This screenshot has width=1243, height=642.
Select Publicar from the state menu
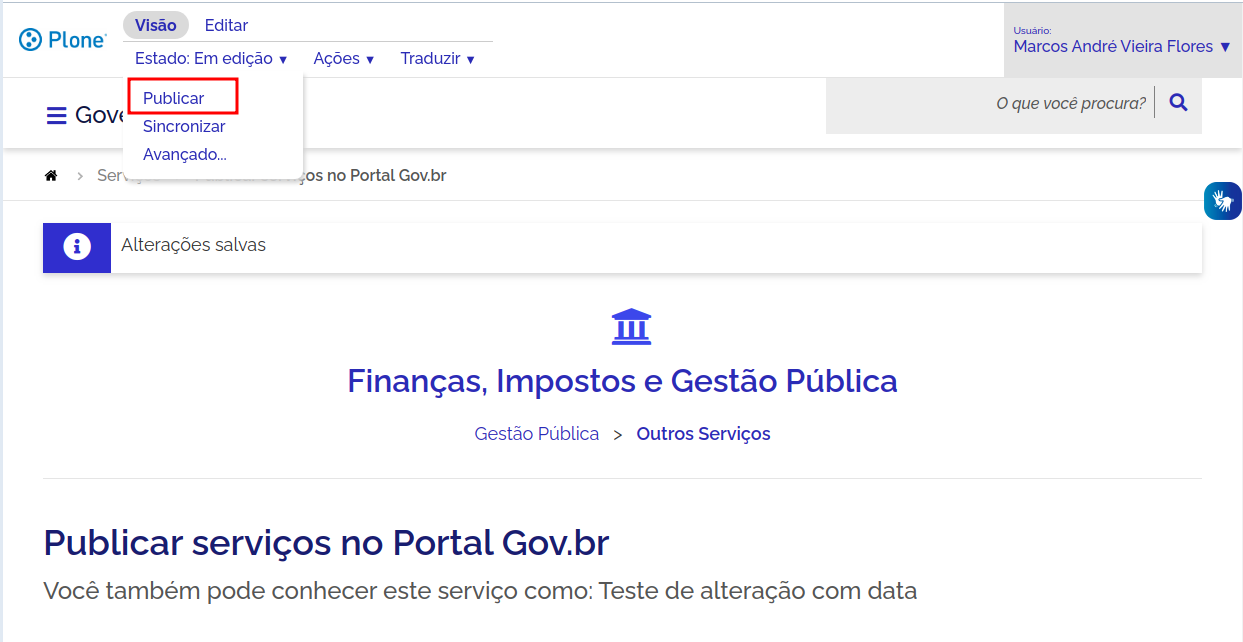[174, 98]
